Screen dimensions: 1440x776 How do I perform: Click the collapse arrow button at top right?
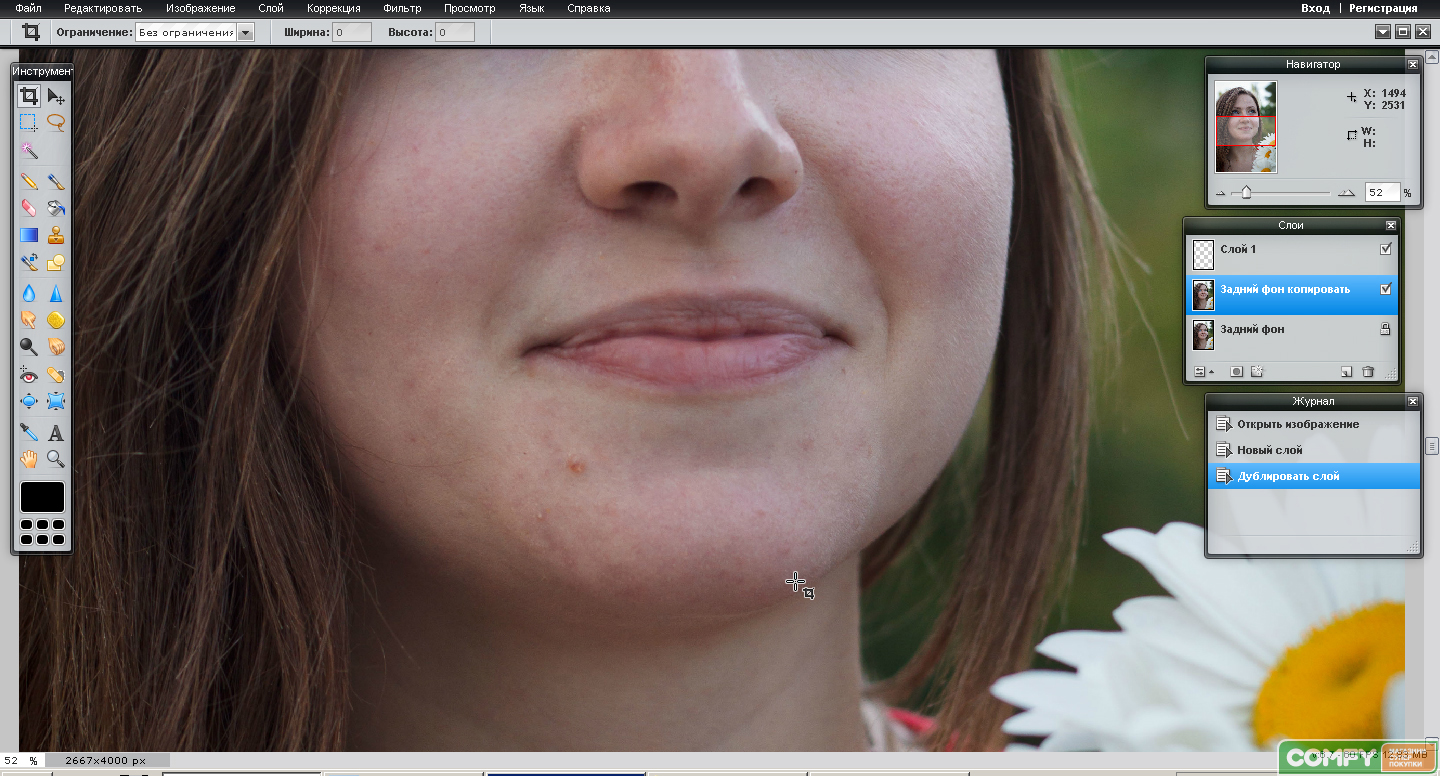click(1383, 32)
